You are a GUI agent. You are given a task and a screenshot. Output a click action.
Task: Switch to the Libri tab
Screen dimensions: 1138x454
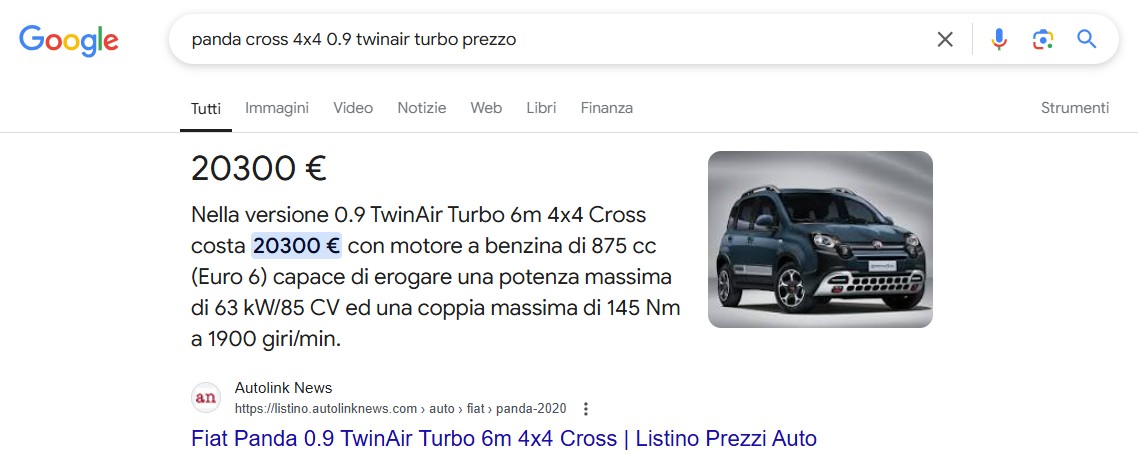[x=541, y=108]
